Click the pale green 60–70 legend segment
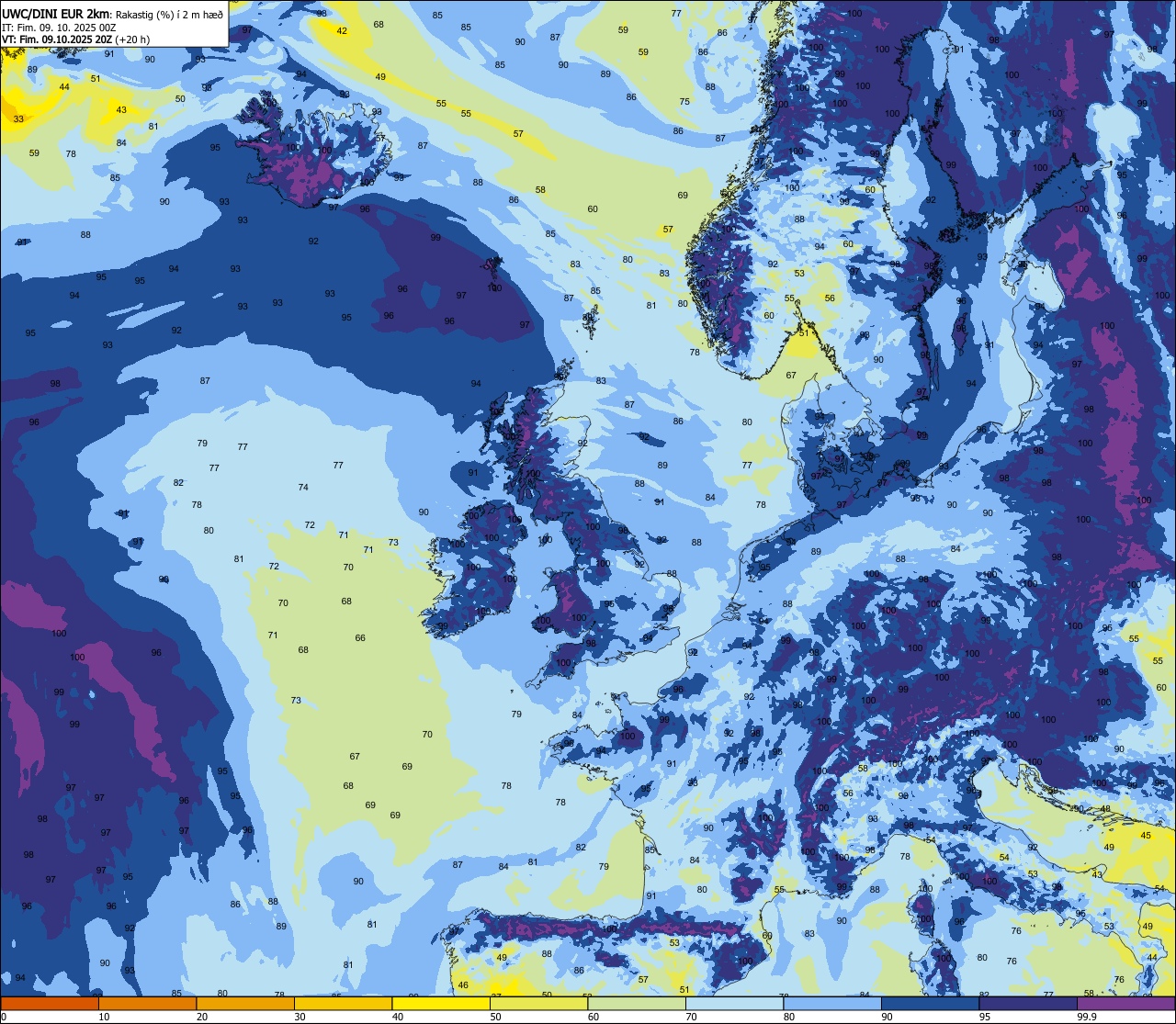Screen dimensions: 1176x1024 coord(637,1003)
